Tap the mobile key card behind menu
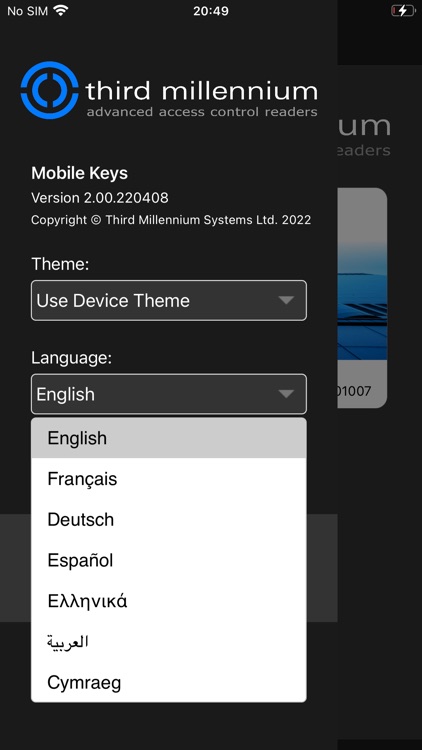This screenshot has height=750, width=422. 362,298
